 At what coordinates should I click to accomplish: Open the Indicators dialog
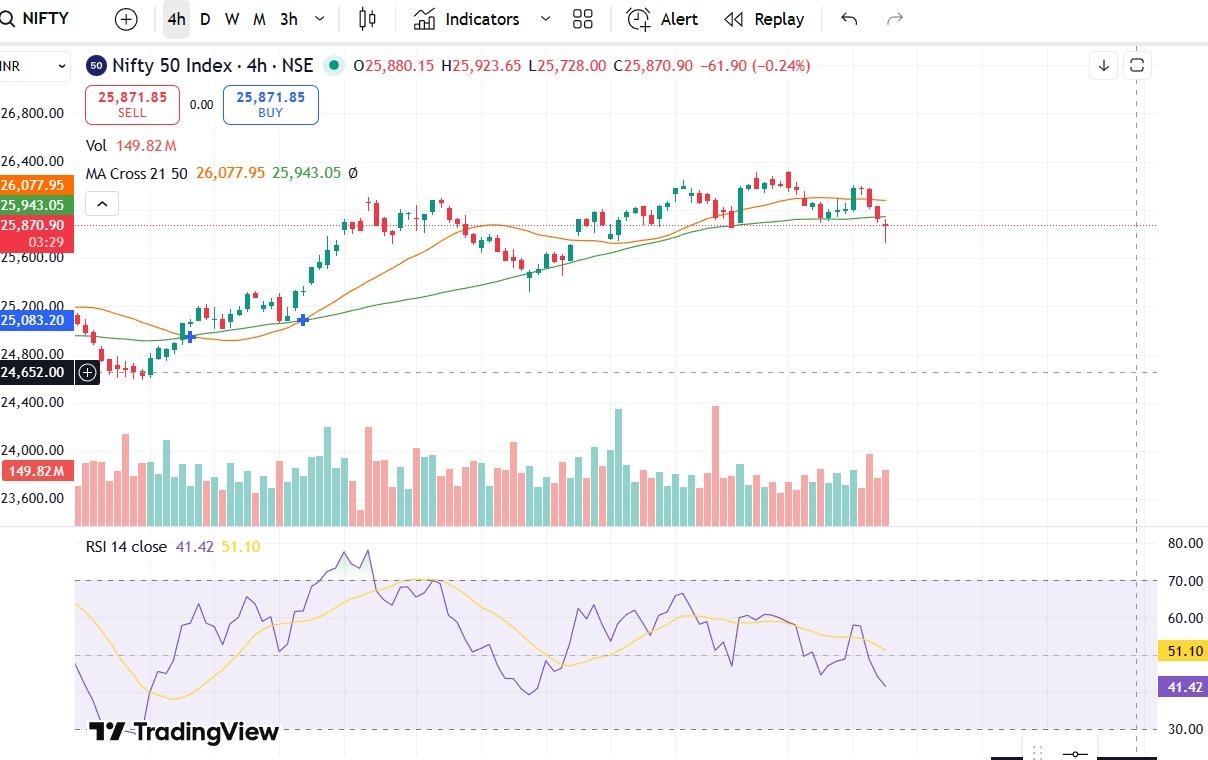tap(467, 19)
